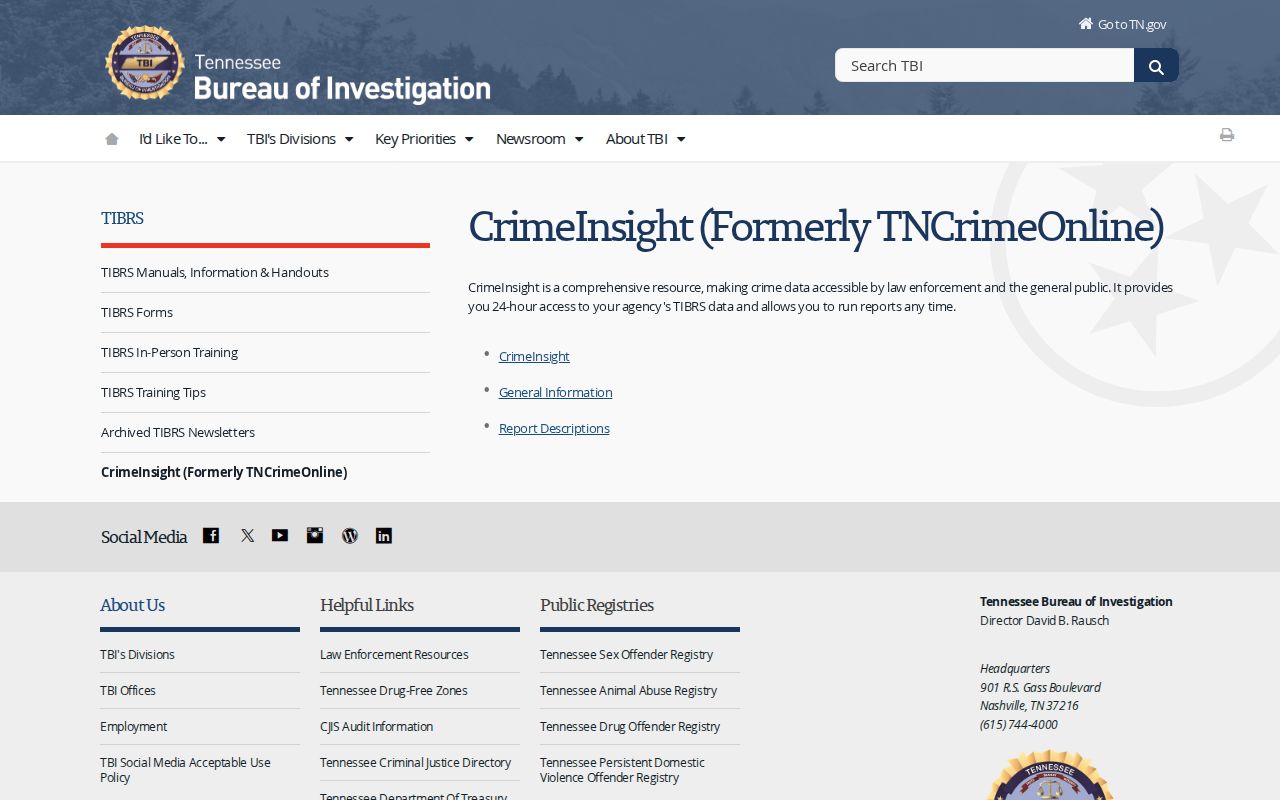The image size is (1280, 800).
Task: Click the TBI seal logo in header
Action: click(145, 63)
